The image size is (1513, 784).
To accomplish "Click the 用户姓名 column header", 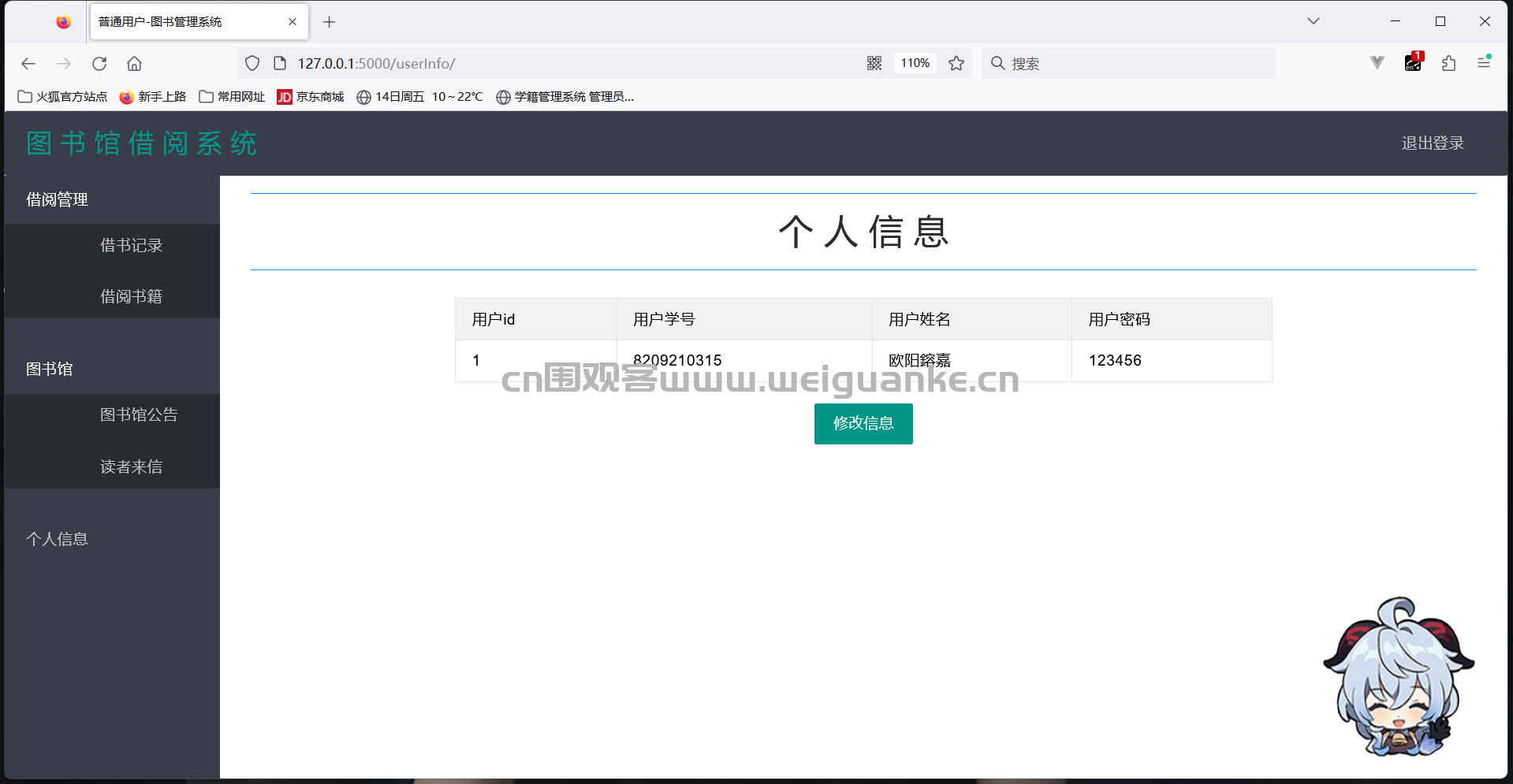I will pos(971,319).
